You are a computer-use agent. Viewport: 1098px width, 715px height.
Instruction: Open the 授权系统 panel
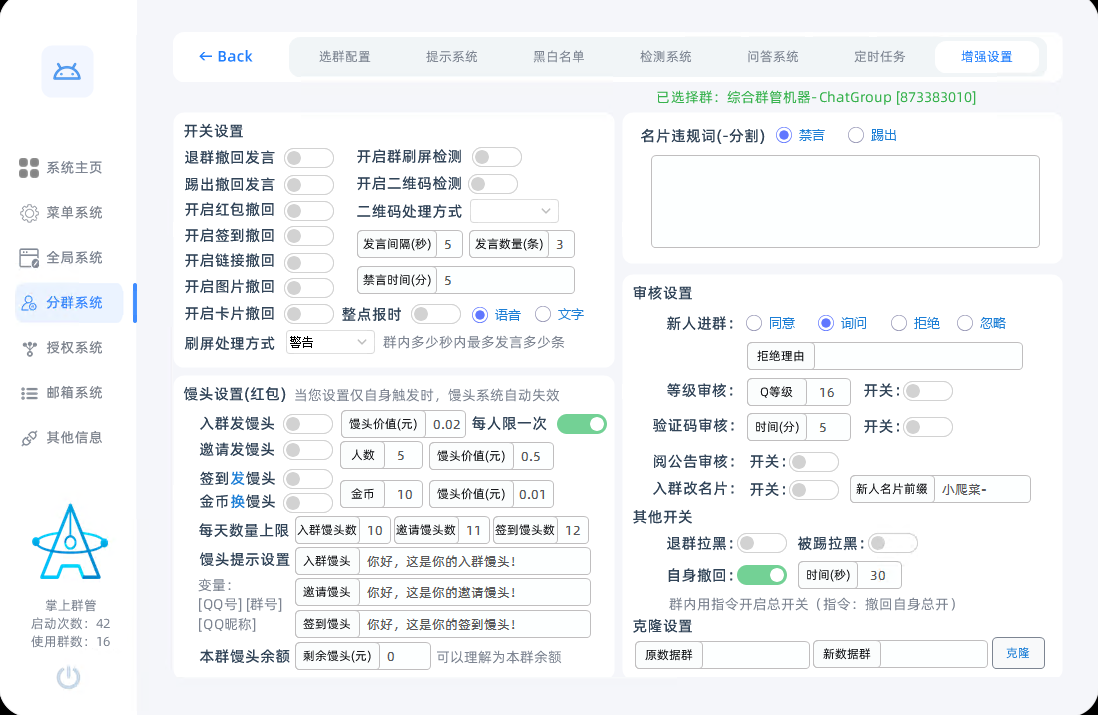point(67,347)
